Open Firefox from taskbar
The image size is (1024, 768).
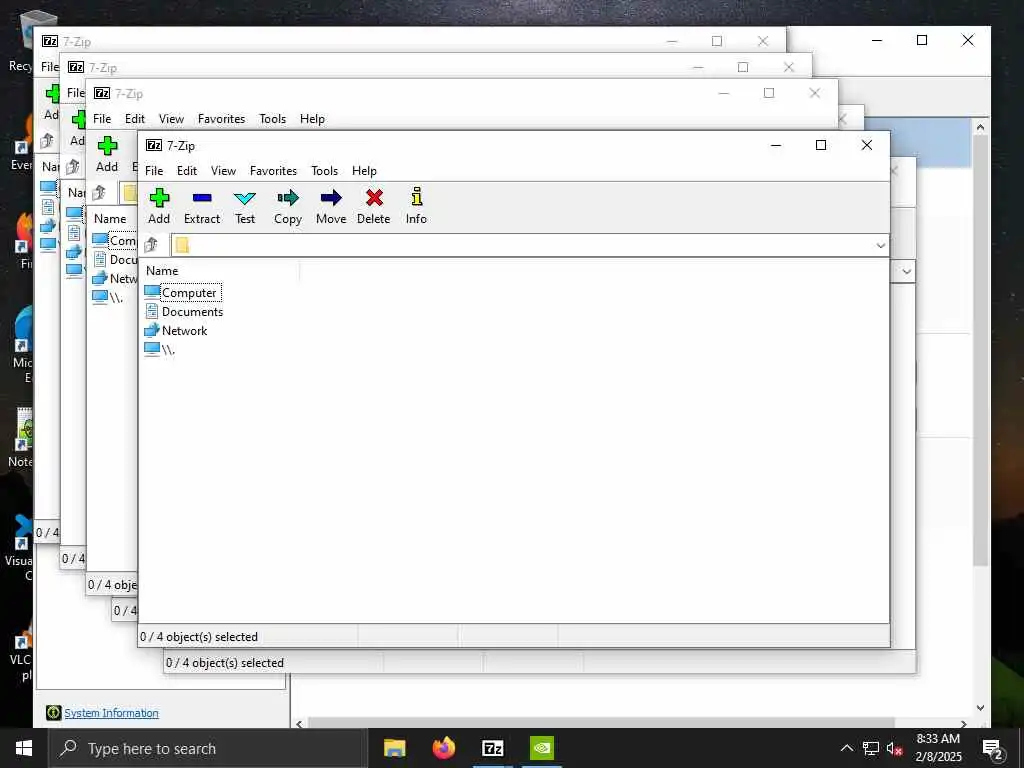click(x=444, y=748)
